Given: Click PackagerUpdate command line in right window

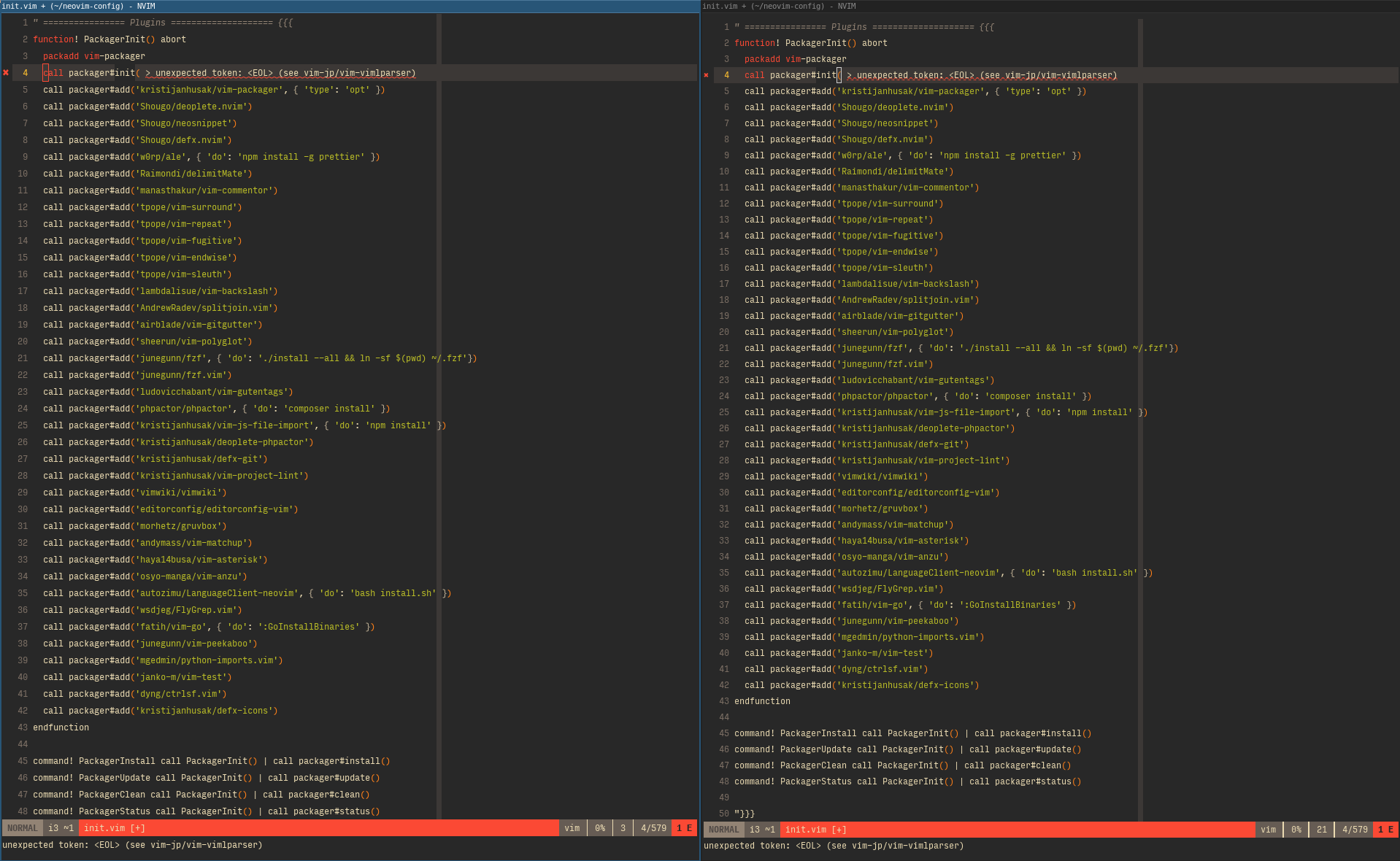Looking at the screenshot, I should point(908,749).
